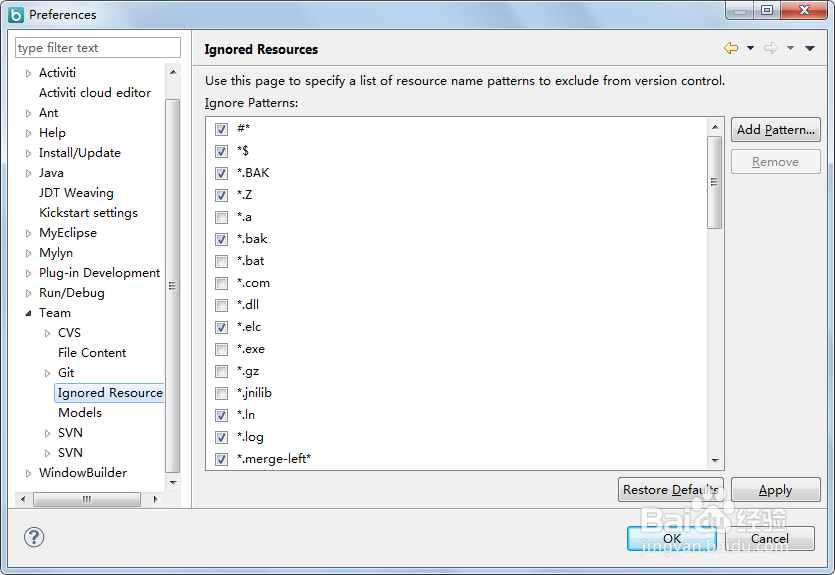Image resolution: width=835 pixels, height=575 pixels.
Task: Expand the Ant tree node
Action: click(28, 113)
